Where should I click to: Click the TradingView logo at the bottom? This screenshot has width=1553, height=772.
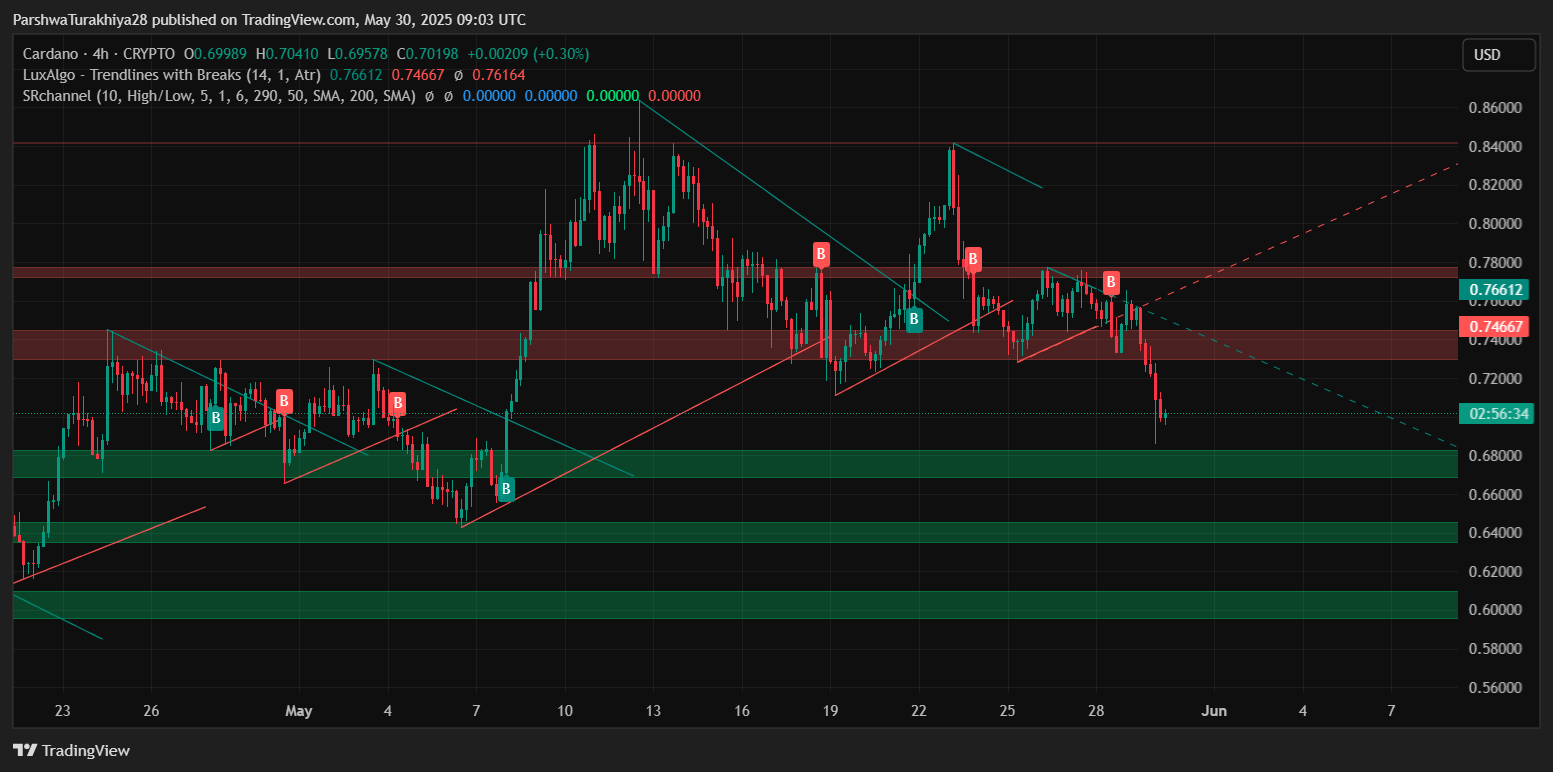(71, 750)
